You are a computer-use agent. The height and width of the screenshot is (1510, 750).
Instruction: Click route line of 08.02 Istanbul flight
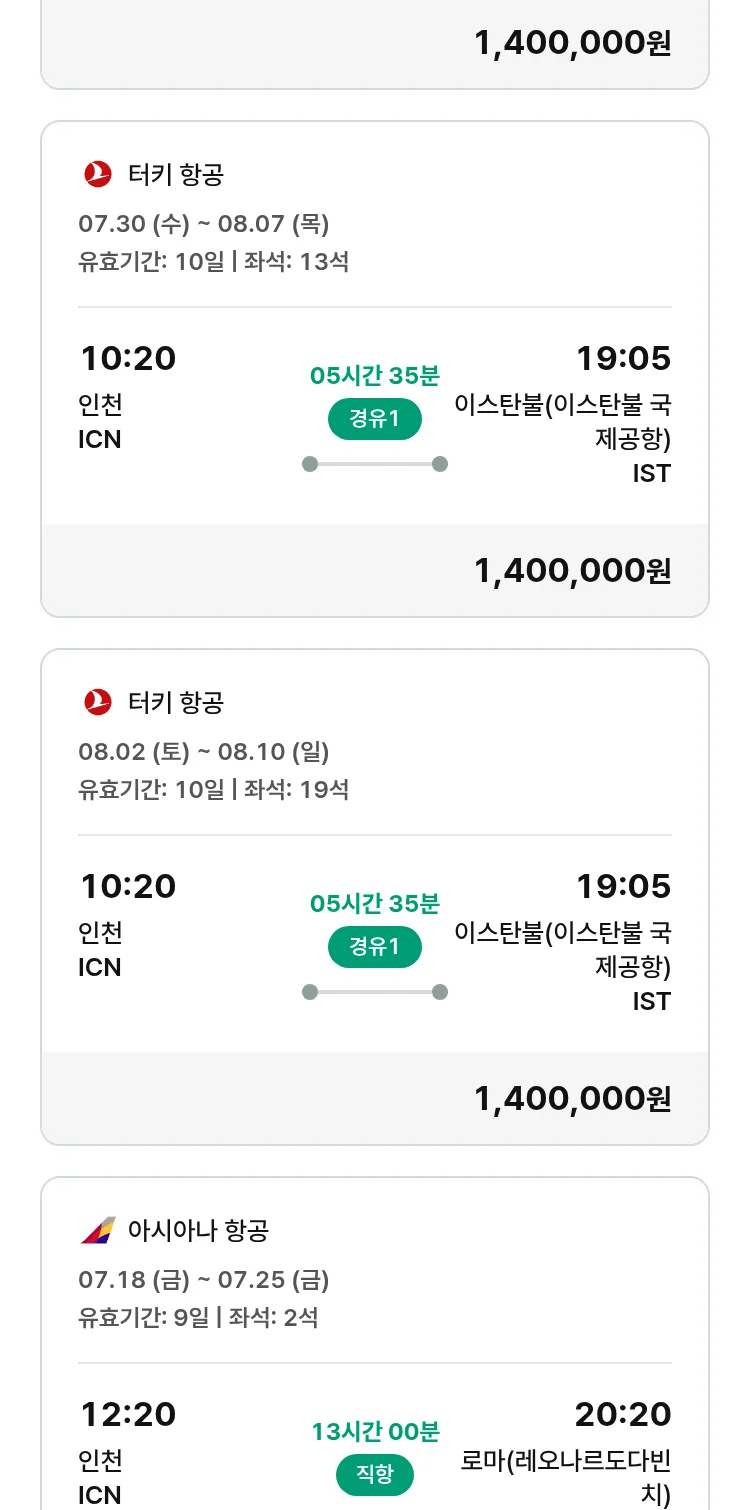tap(375, 992)
